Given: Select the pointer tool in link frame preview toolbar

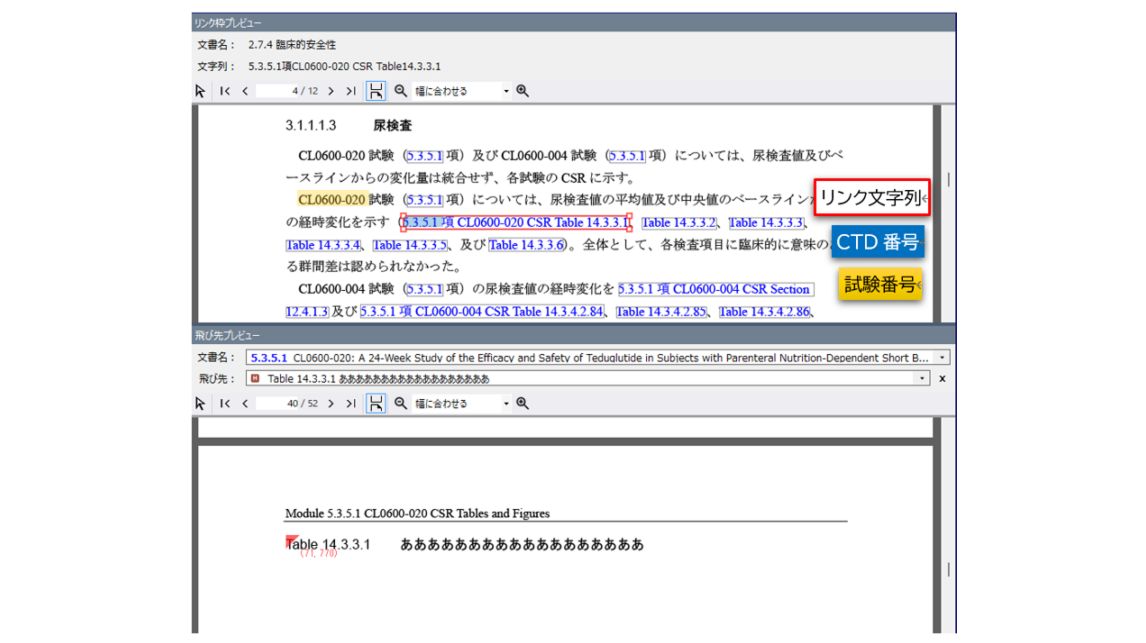Looking at the screenshot, I should (200, 91).
